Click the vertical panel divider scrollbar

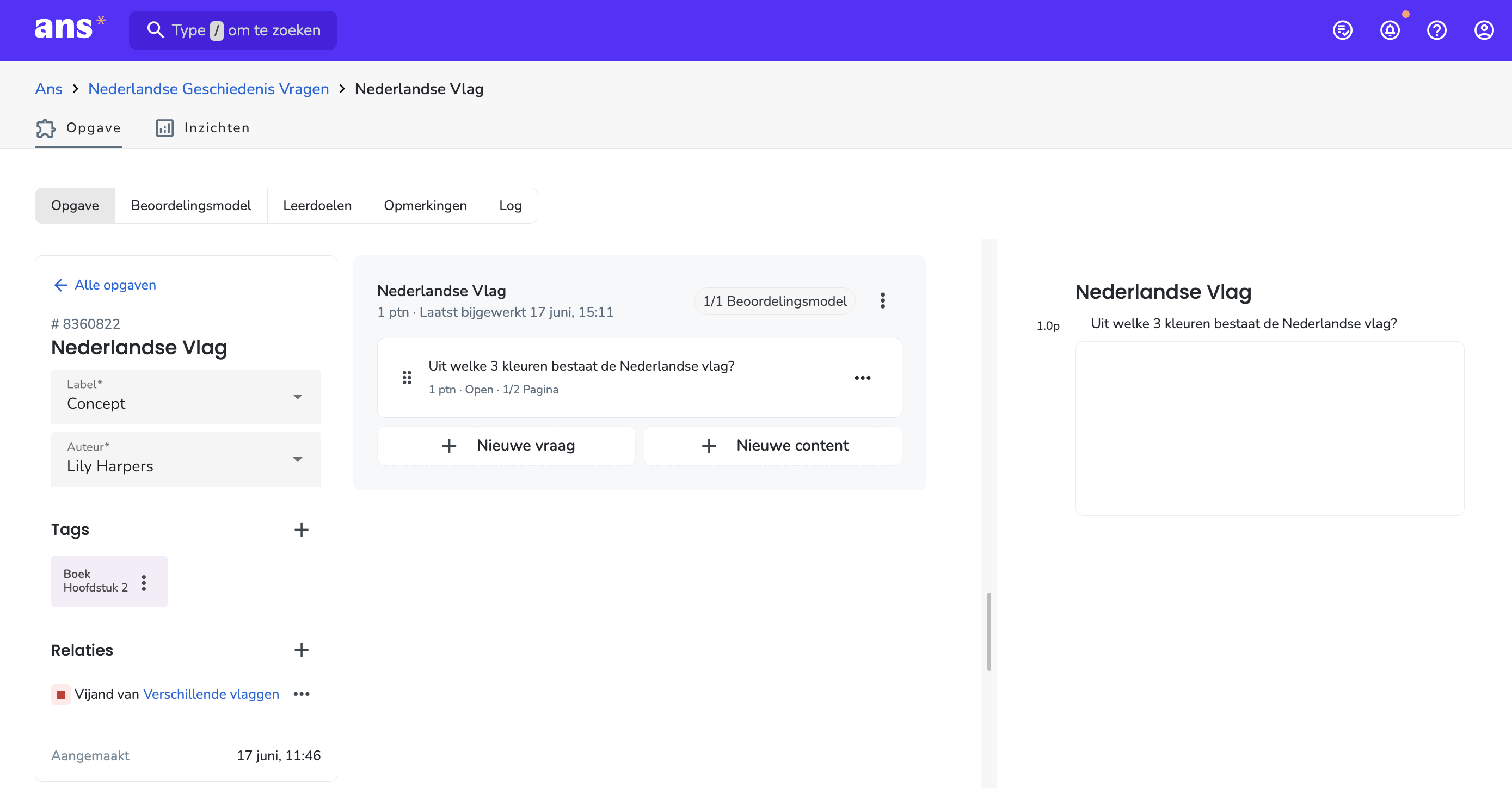click(x=989, y=631)
